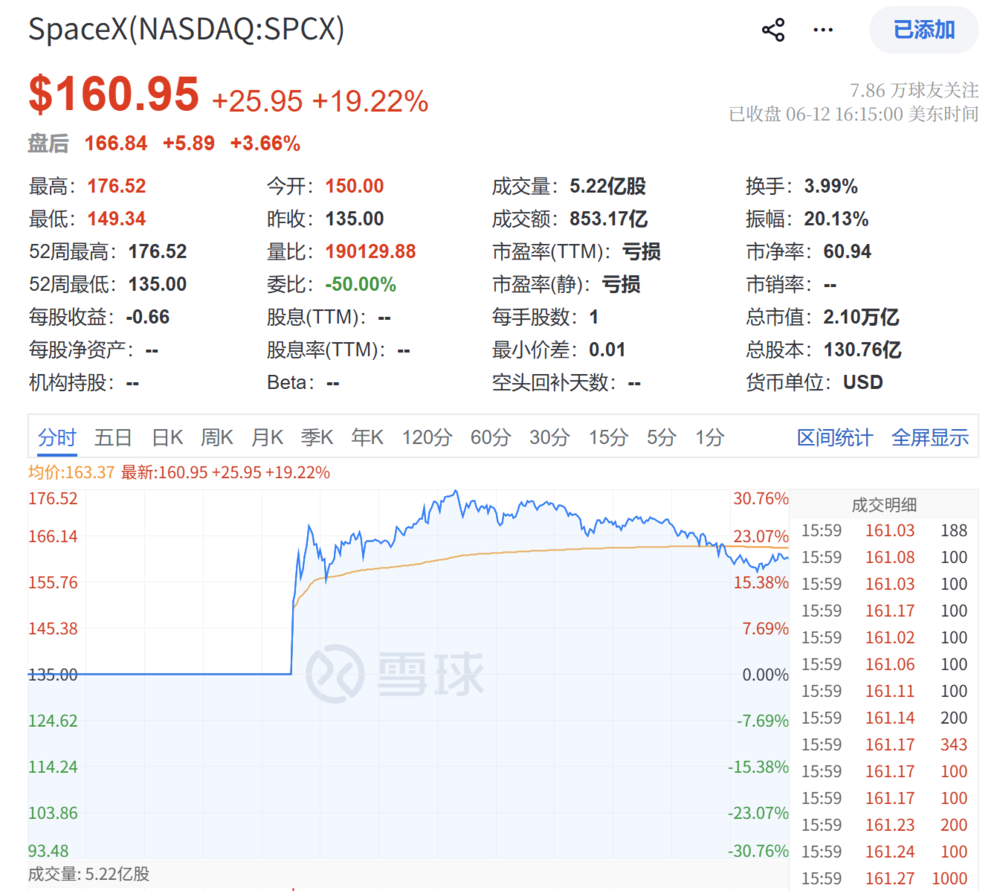Image resolution: width=1000 pixels, height=891 pixels.
Task: Click the trade row with volume 343
Action: pyautogui.click(x=884, y=745)
